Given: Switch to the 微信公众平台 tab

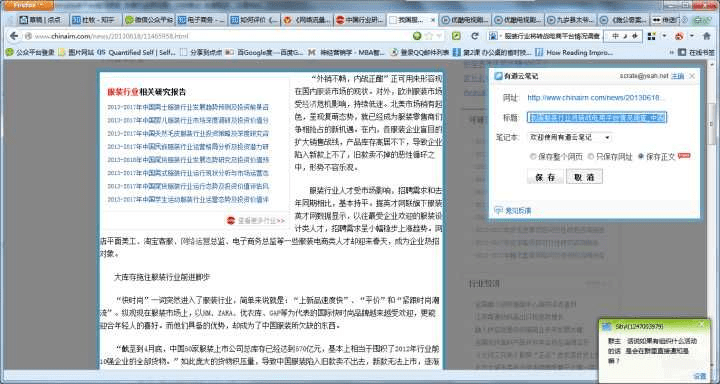Looking at the screenshot, I should [x=148, y=20].
